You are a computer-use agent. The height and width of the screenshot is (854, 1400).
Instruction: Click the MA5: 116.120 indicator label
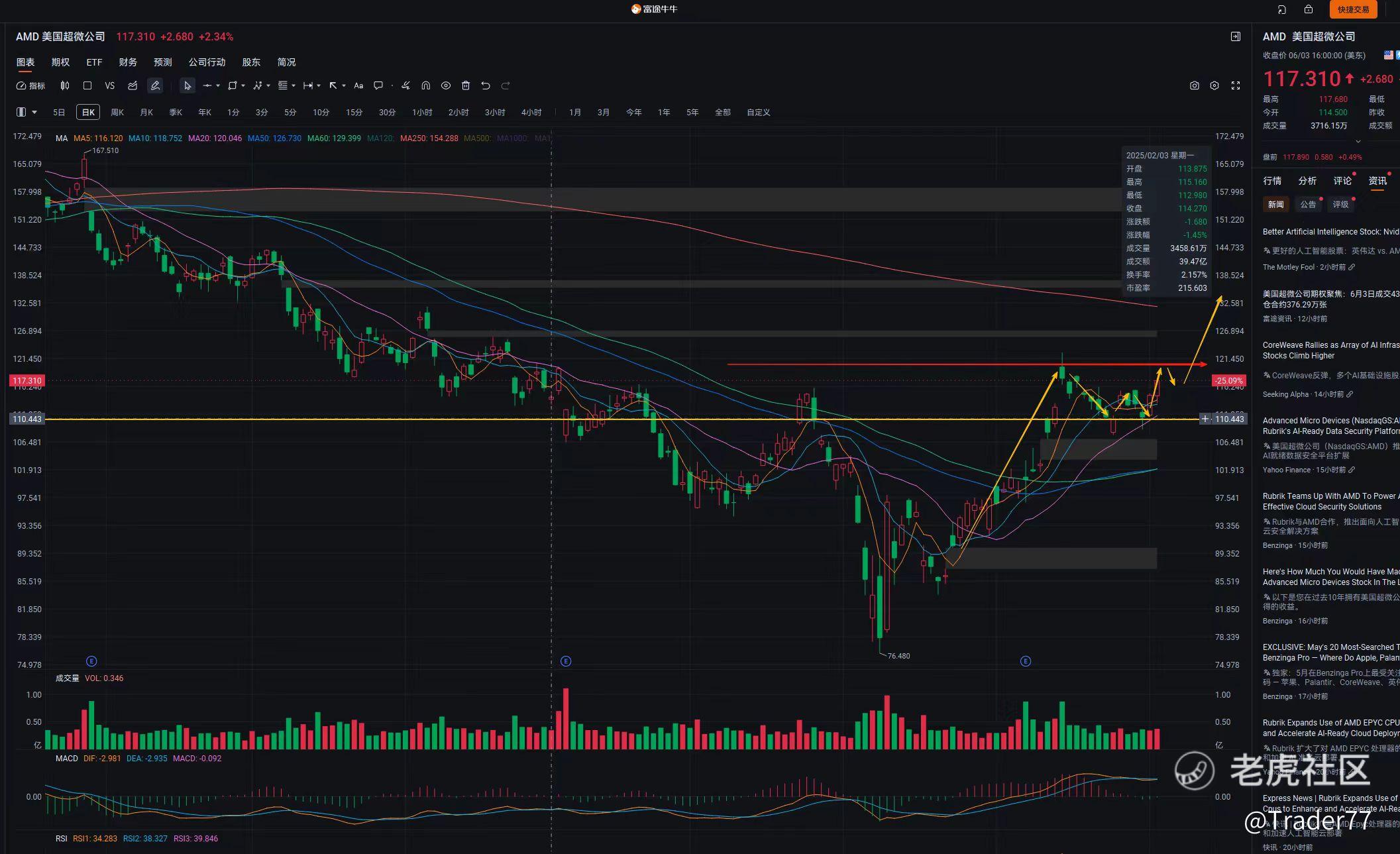[x=98, y=138]
